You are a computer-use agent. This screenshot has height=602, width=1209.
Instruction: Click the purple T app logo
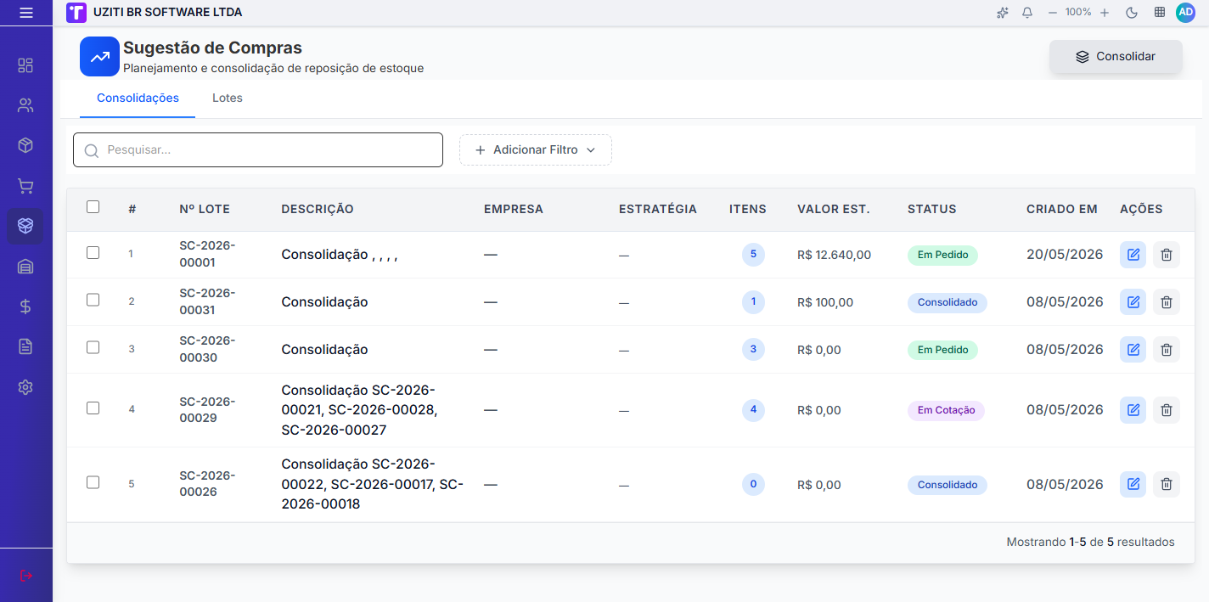76,13
